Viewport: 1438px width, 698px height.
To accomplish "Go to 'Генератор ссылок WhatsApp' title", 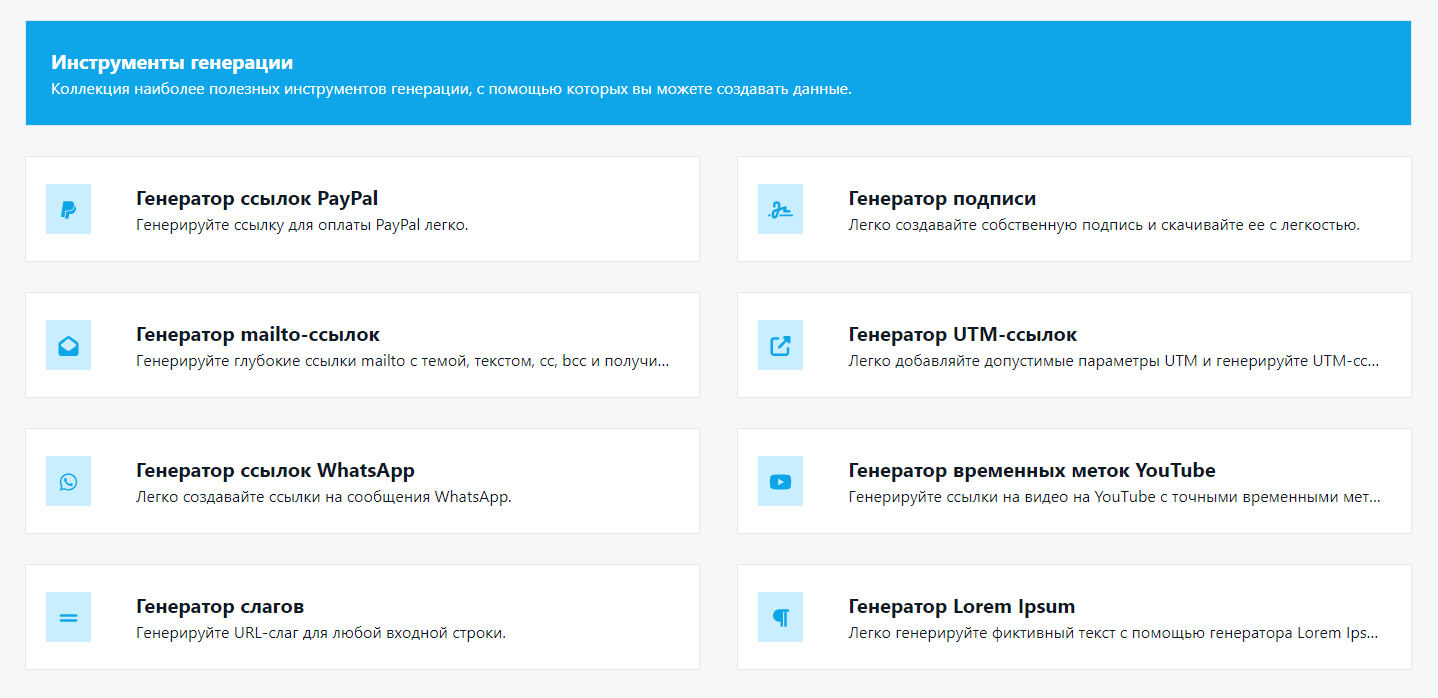I will [275, 470].
